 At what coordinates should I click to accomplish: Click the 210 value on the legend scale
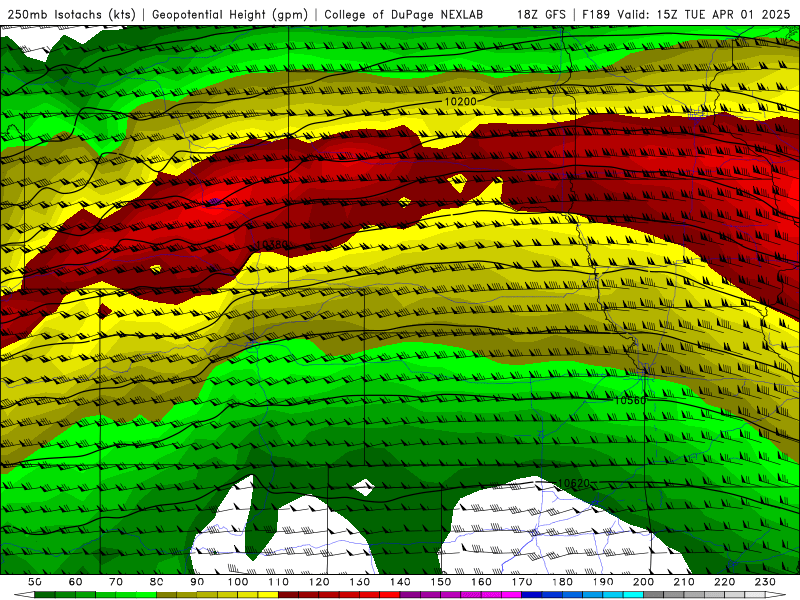pyautogui.click(x=684, y=582)
